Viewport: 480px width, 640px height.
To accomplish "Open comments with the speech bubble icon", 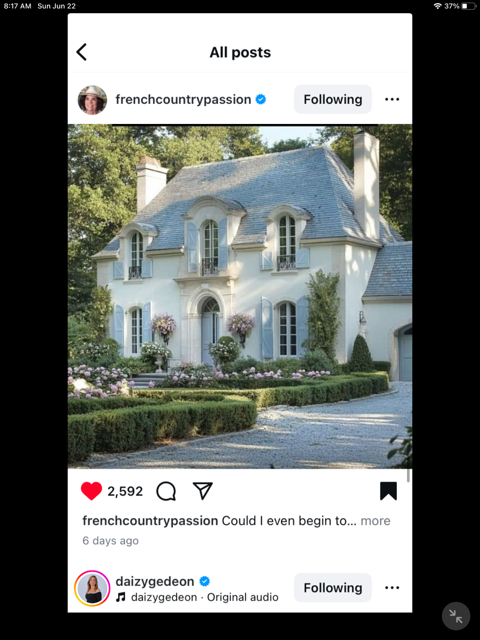I will pyautogui.click(x=166, y=491).
